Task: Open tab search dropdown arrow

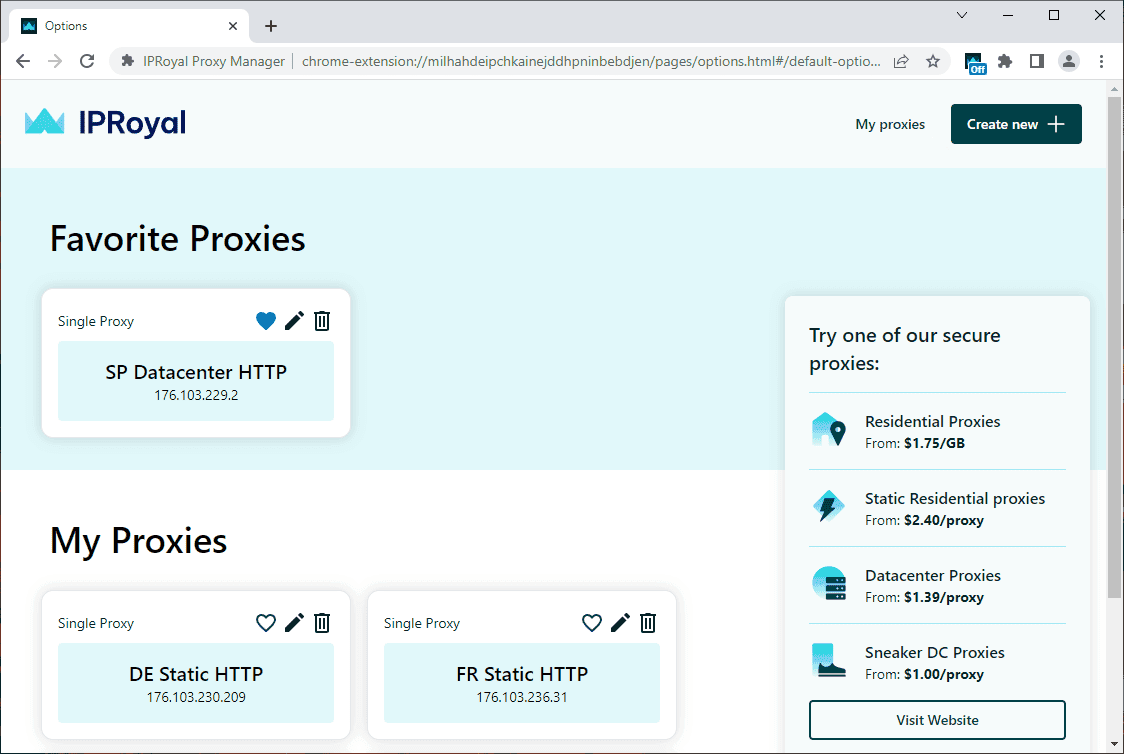Action: 962,15
